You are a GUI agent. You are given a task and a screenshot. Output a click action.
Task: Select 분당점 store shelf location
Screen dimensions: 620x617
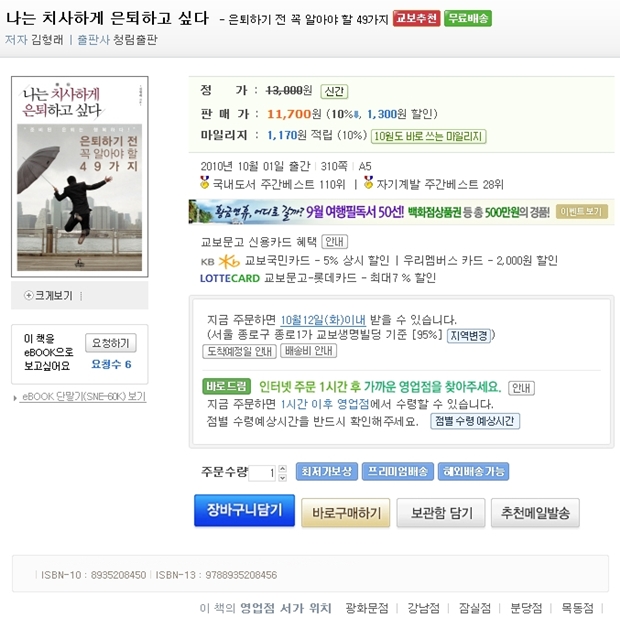[526, 608]
